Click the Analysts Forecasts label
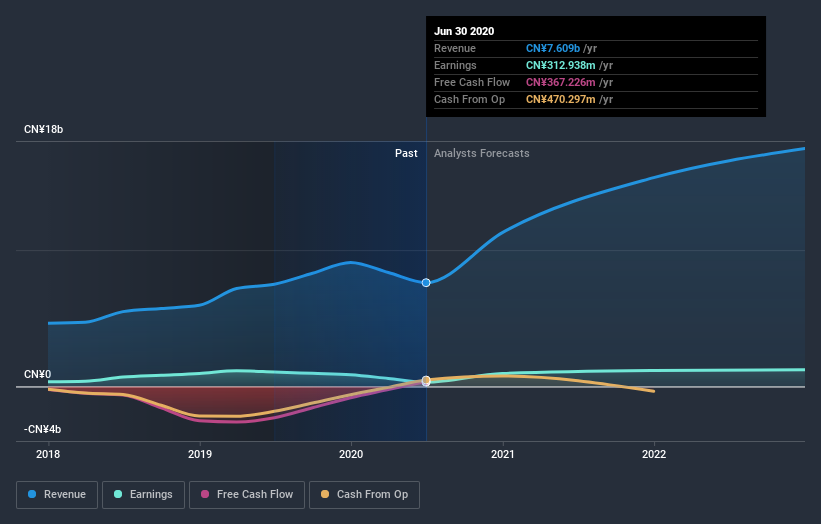821x524 pixels. click(482, 153)
